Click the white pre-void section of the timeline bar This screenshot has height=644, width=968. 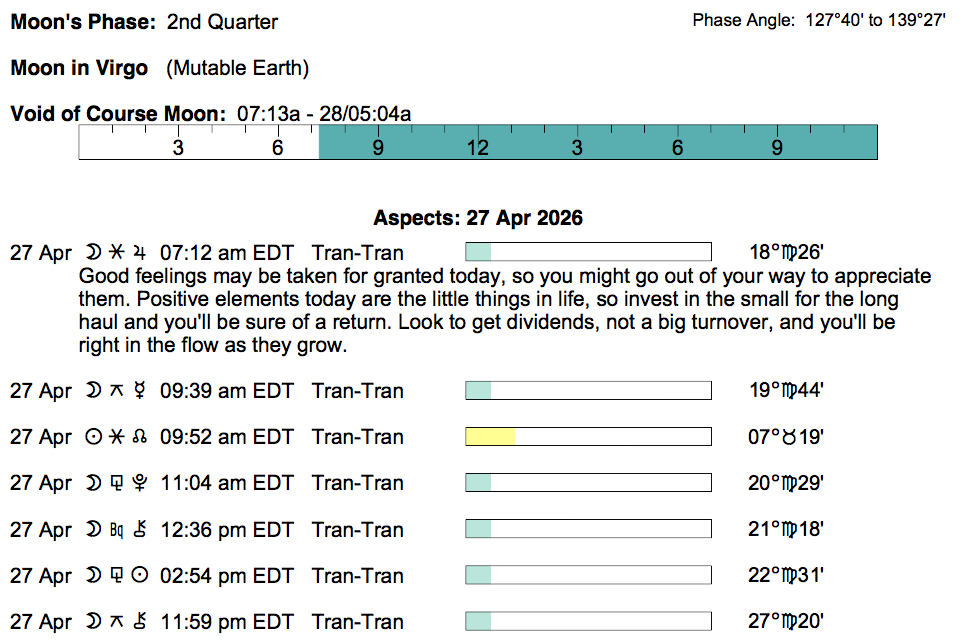click(199, 142)
